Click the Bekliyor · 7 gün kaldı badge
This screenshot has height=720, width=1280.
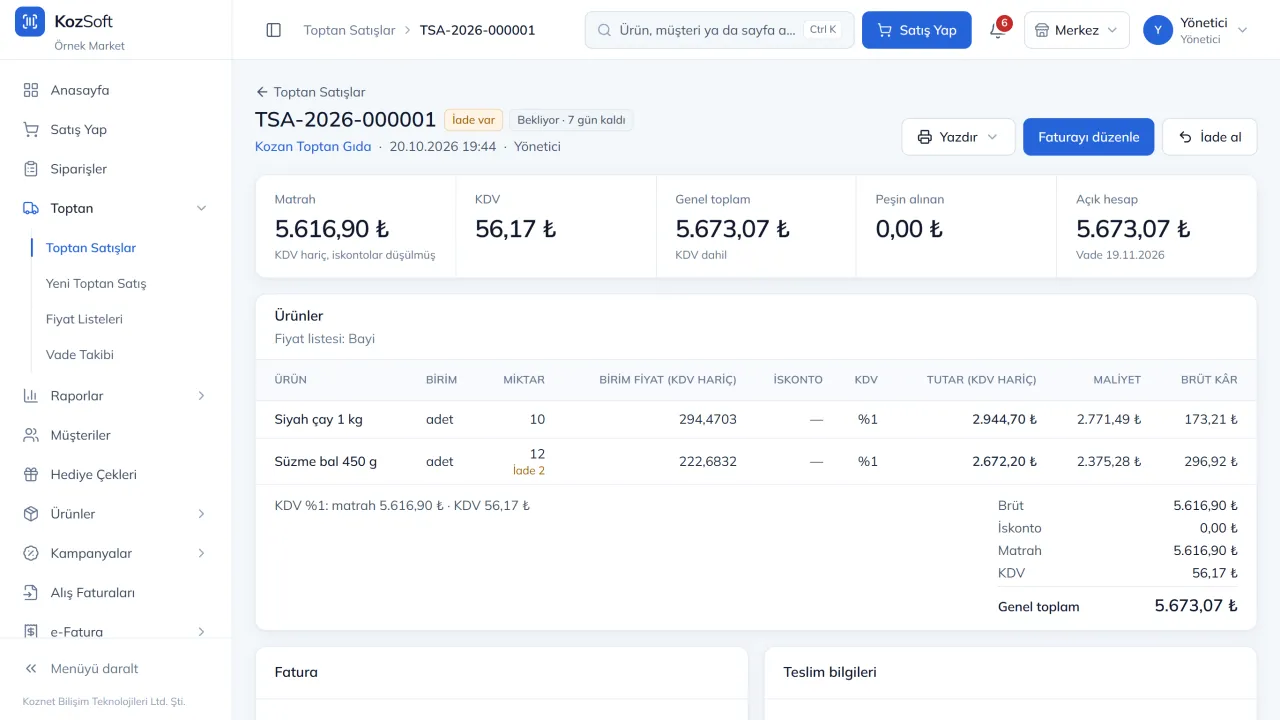571,120
